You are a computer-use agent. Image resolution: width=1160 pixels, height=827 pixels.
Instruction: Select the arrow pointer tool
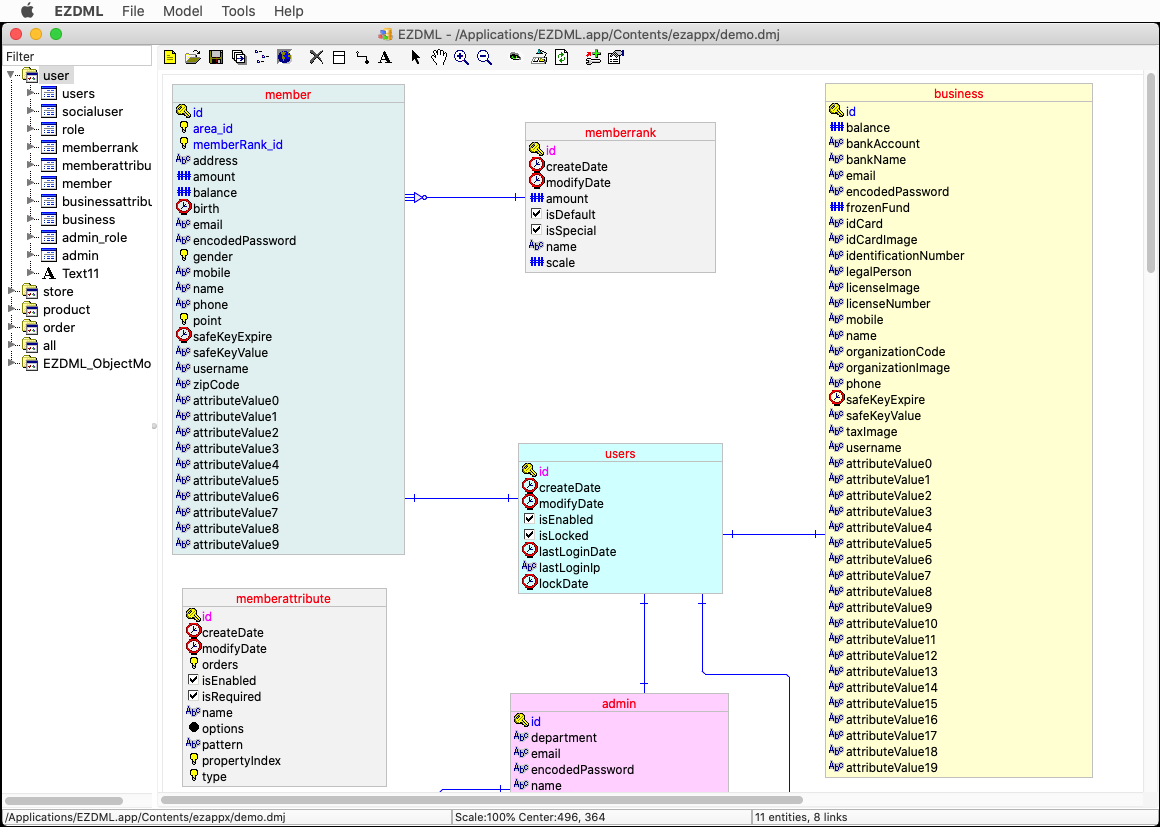pos(416,57)
